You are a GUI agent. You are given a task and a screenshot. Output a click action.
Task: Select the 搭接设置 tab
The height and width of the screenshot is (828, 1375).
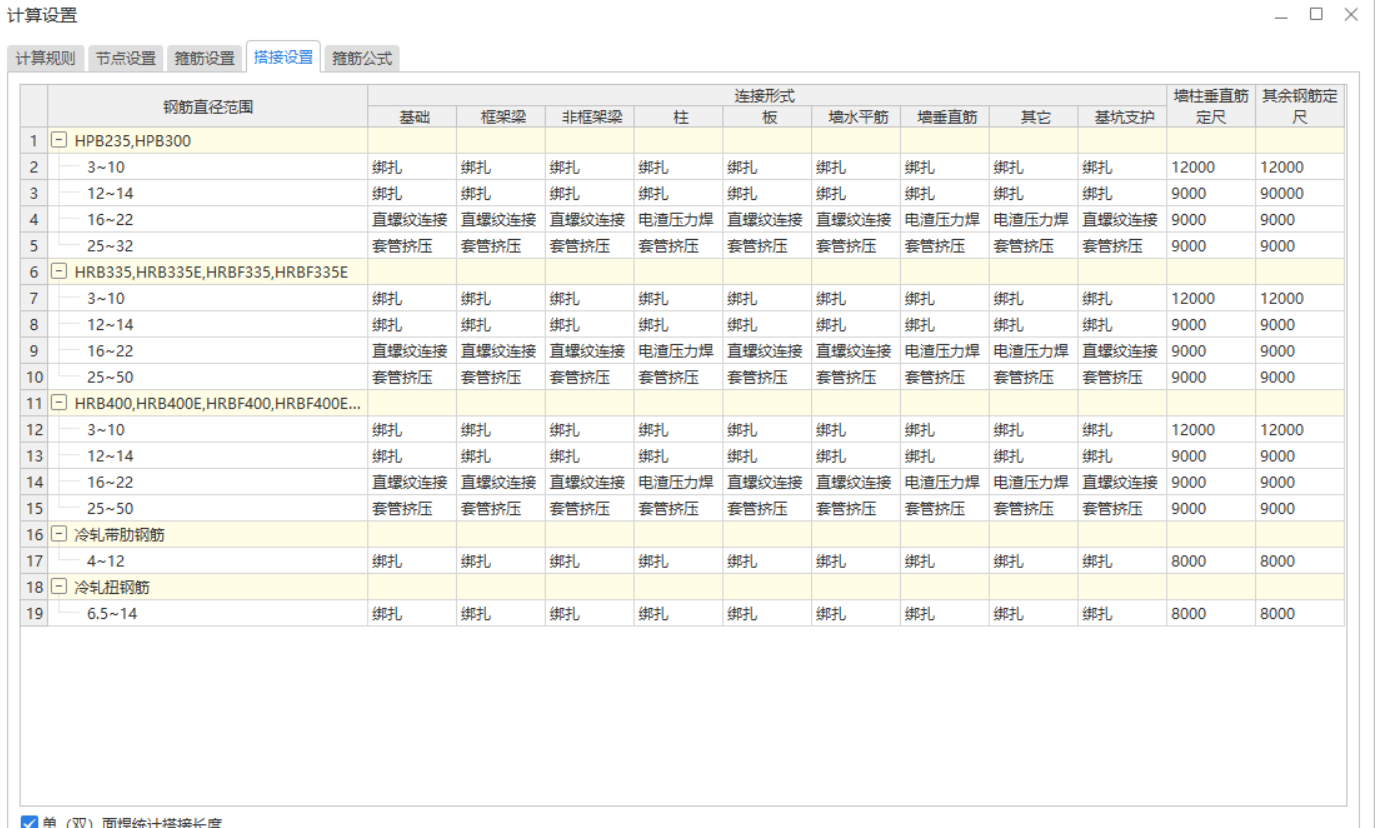point(284,57)
